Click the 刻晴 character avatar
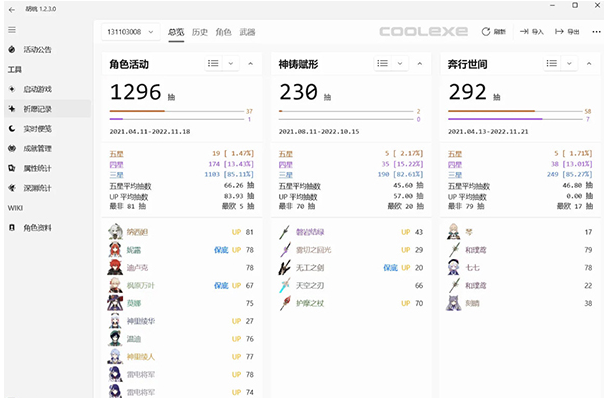 [x=454, y=303]
